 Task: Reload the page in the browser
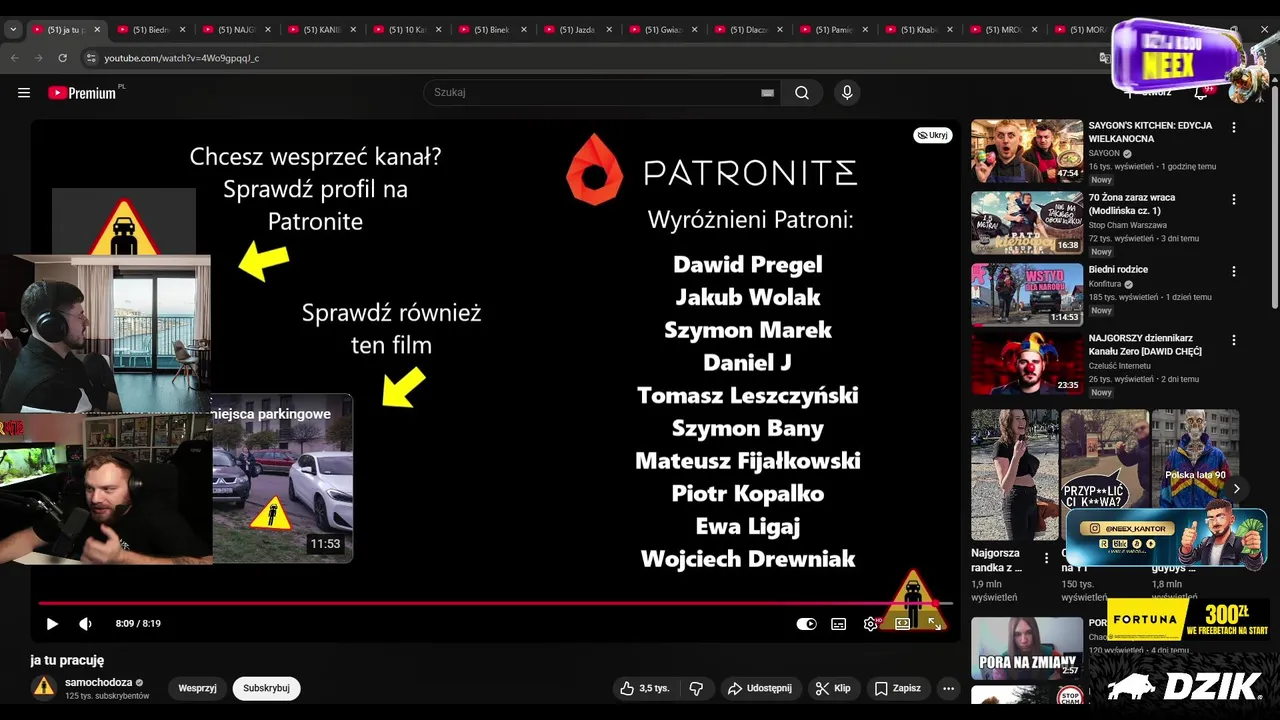pos(62,58)
